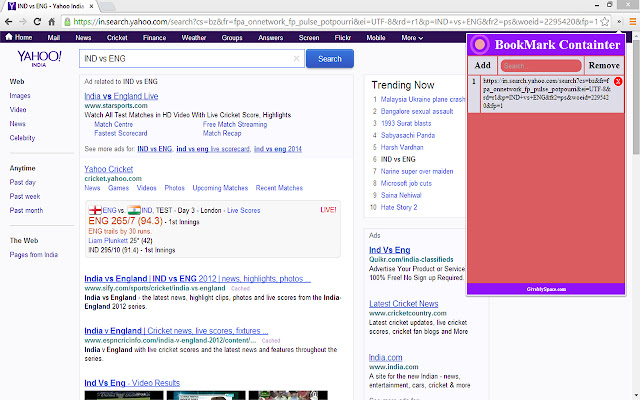Open Ind Vs Eng Video Results

click(x=132, y=383)
